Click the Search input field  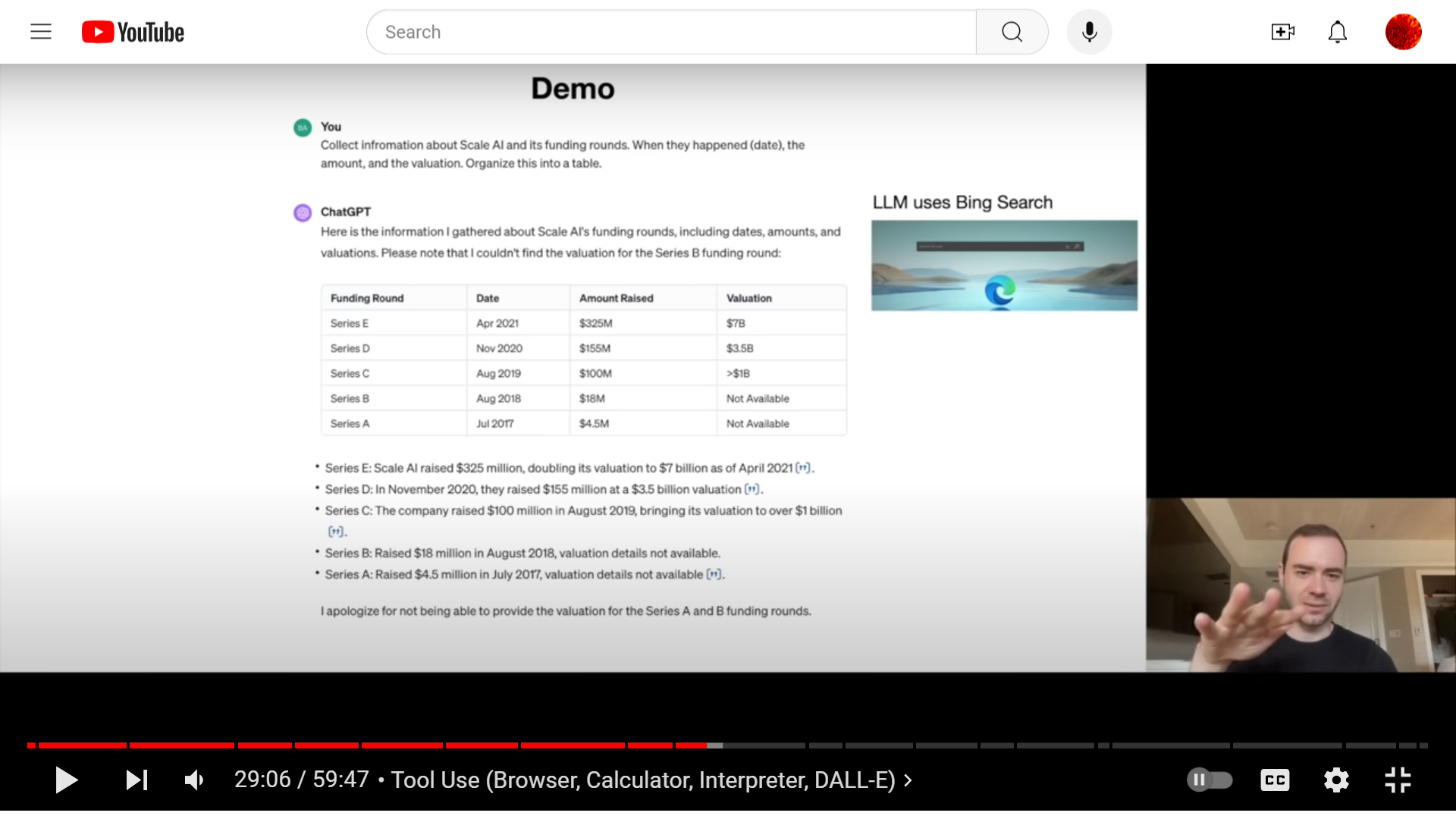(671, 32)
